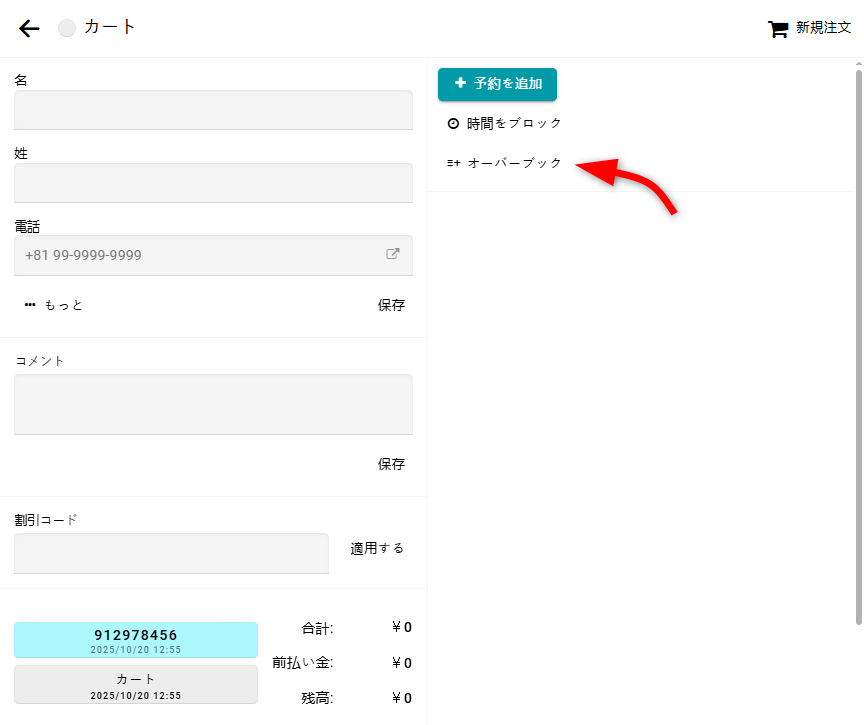Click the 電話 phone number field
Image resolution: width=864 pixels, height=725 pixels.
tap(213, 256)
